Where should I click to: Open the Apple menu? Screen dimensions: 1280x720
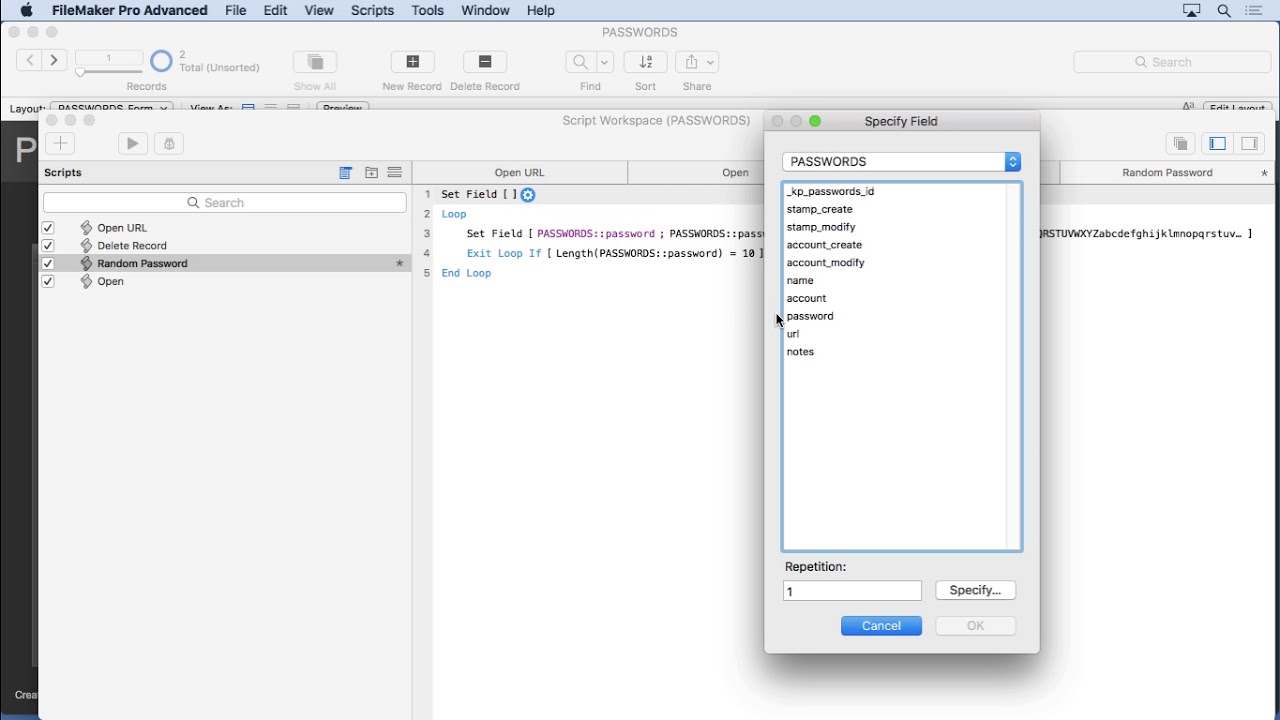27,11
